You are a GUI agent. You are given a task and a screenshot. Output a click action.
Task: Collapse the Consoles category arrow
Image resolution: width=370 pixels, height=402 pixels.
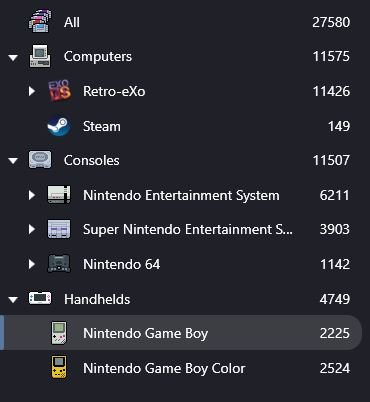coord(13,161)
